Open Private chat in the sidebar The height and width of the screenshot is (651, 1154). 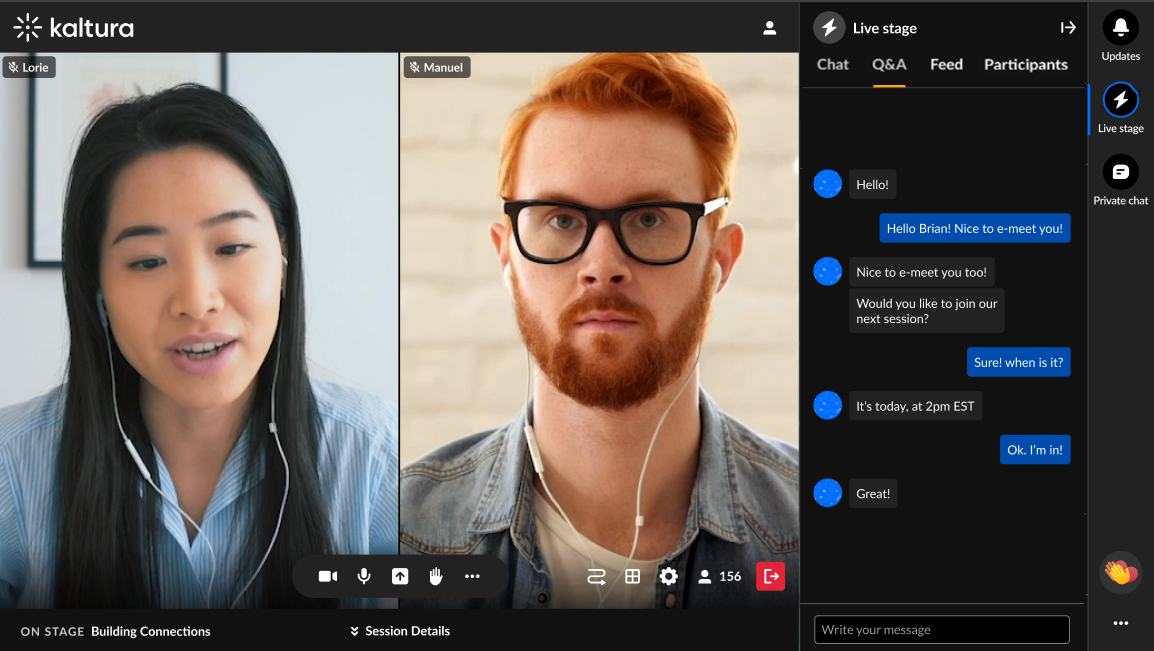coord(1120,180)
